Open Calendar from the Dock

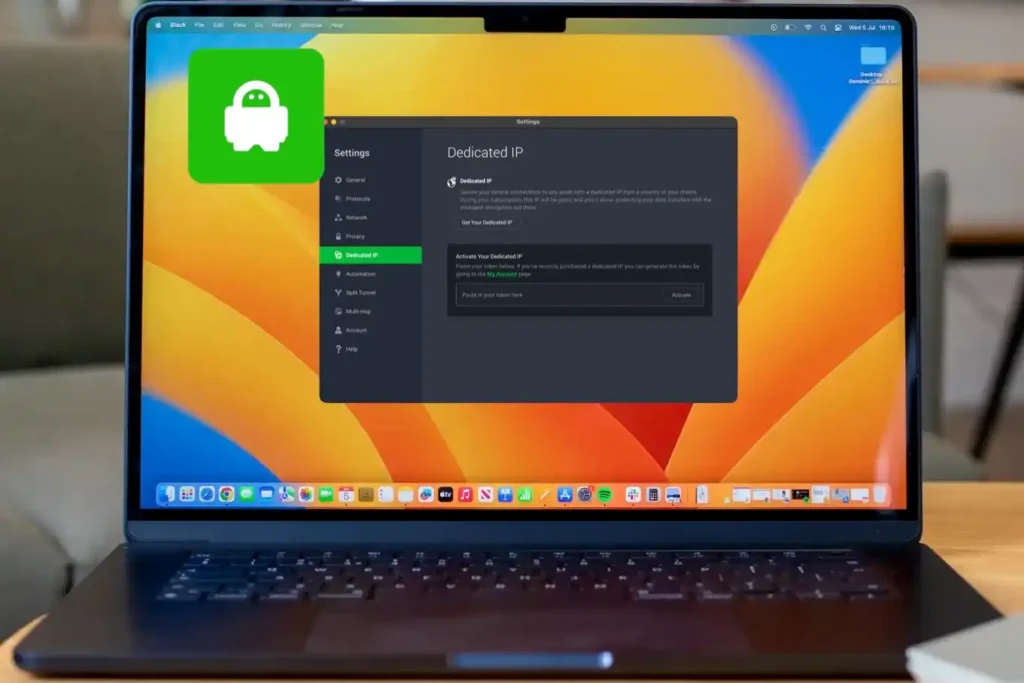pos(346,494)
